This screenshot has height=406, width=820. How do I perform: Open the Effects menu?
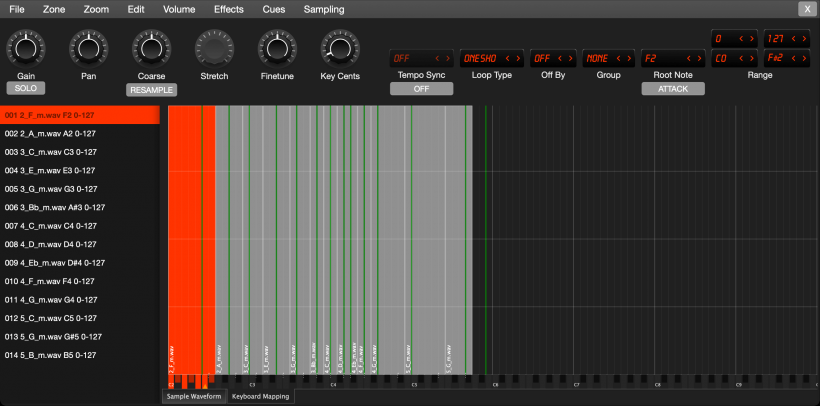tap(229, 9)
